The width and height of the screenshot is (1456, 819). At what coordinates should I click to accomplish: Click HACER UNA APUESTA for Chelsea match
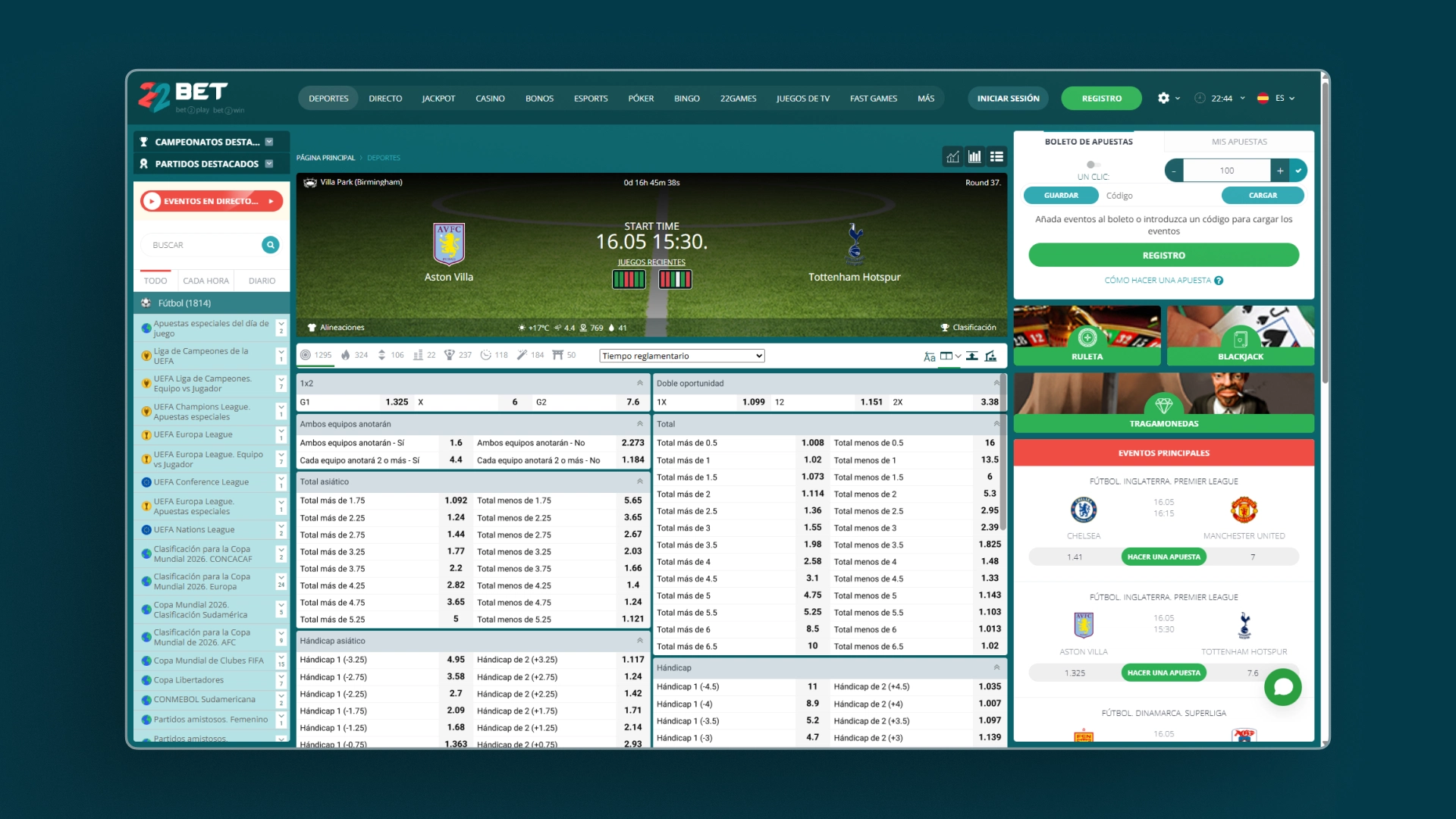(x=1163, y=557)
